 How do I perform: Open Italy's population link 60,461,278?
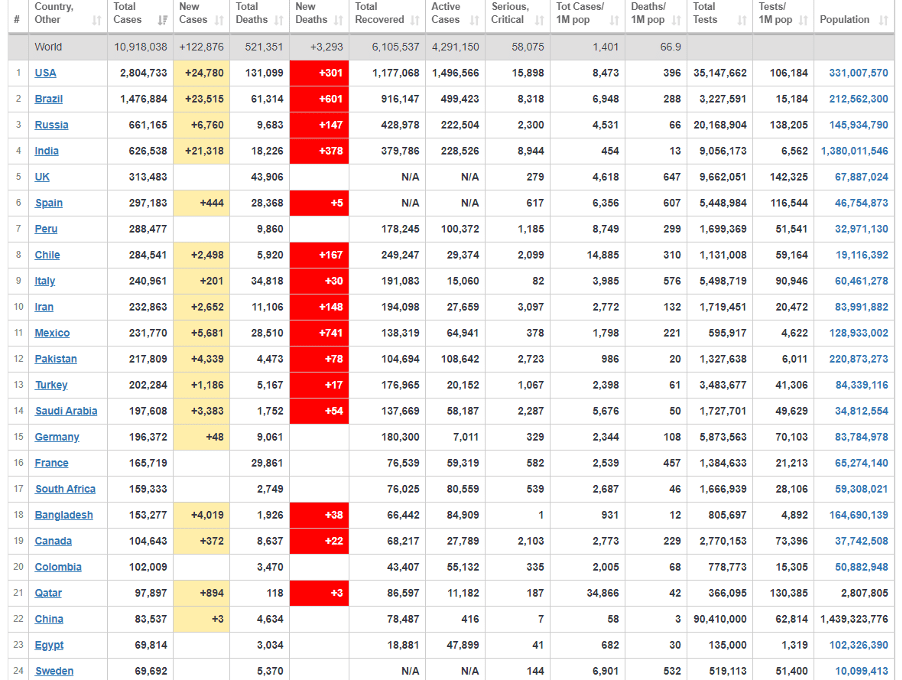861,281
